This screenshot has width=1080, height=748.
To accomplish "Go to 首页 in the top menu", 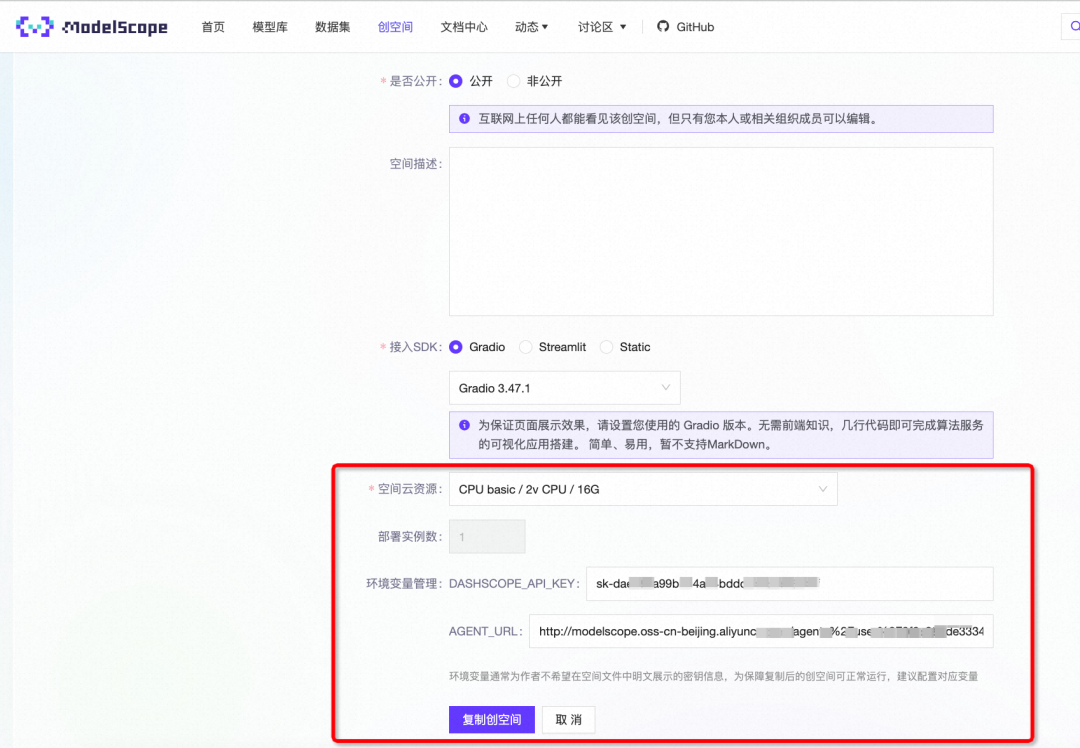I will (212, 26).
